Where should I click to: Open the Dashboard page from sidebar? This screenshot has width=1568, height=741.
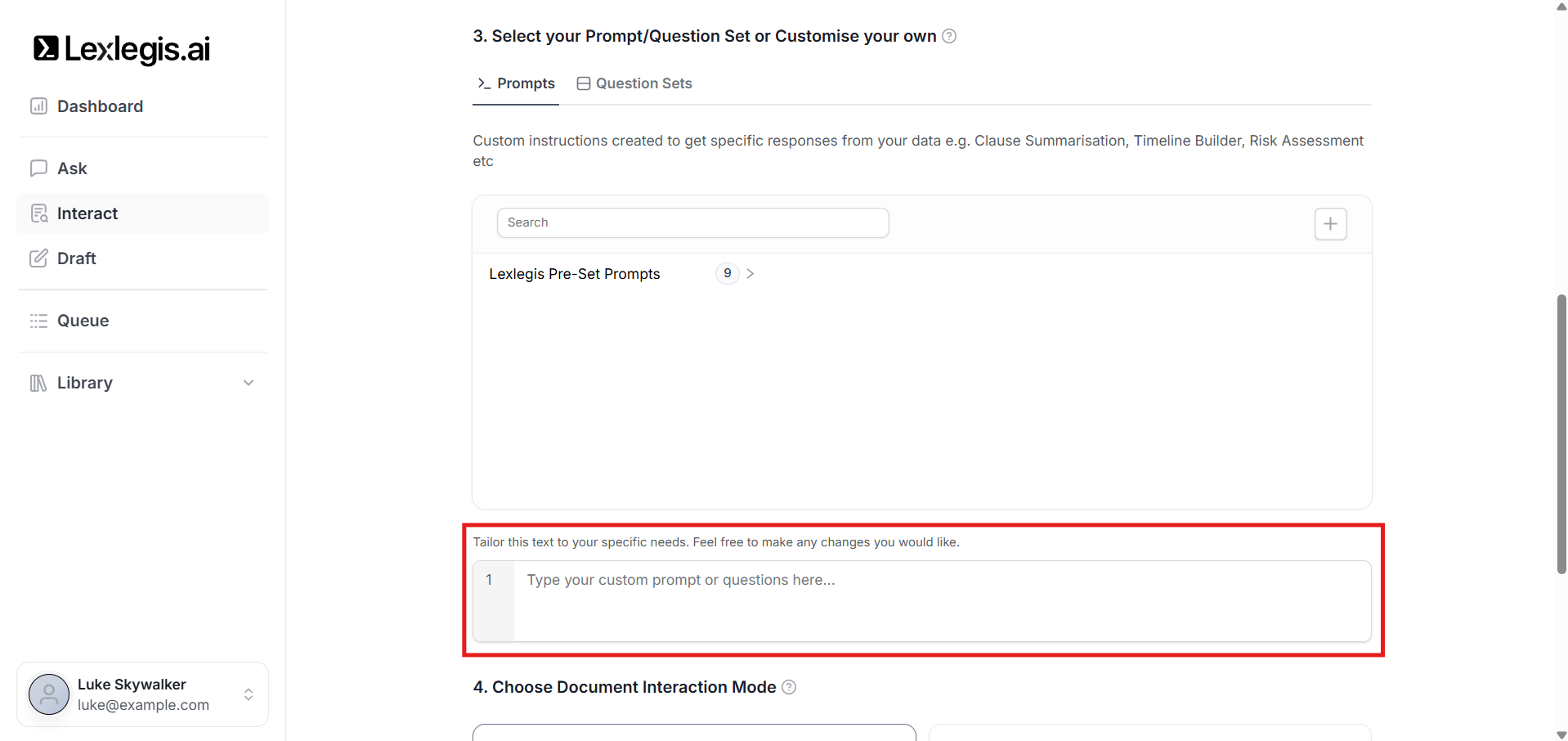(100, 106)
